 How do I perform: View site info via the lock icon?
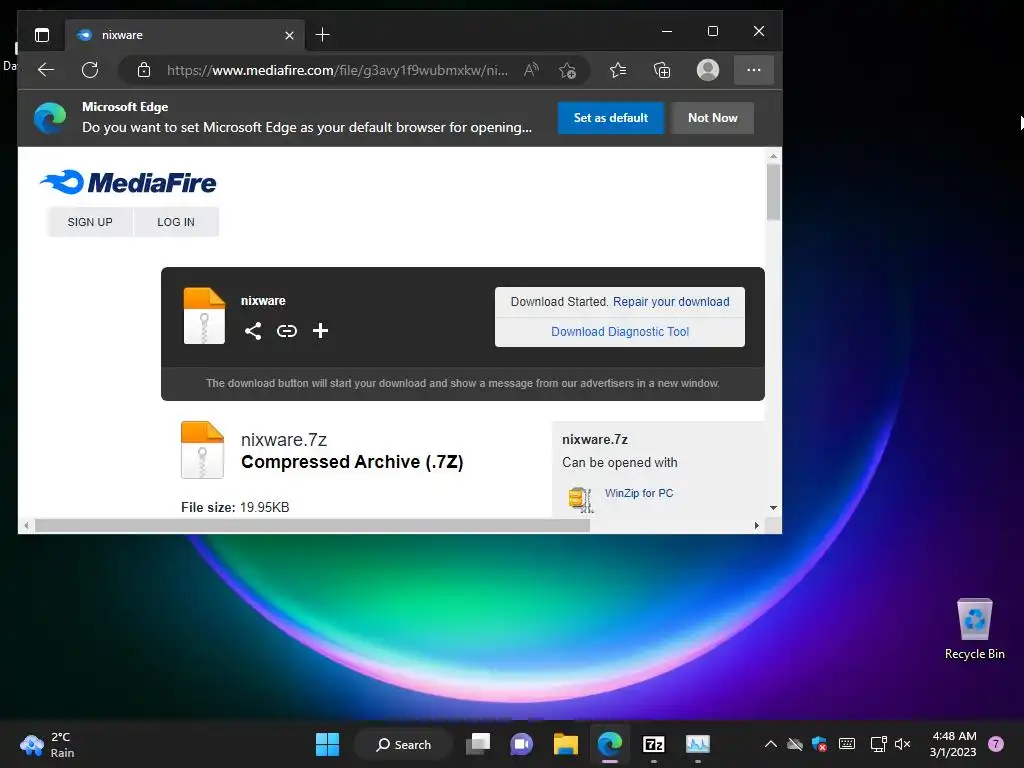144,70
